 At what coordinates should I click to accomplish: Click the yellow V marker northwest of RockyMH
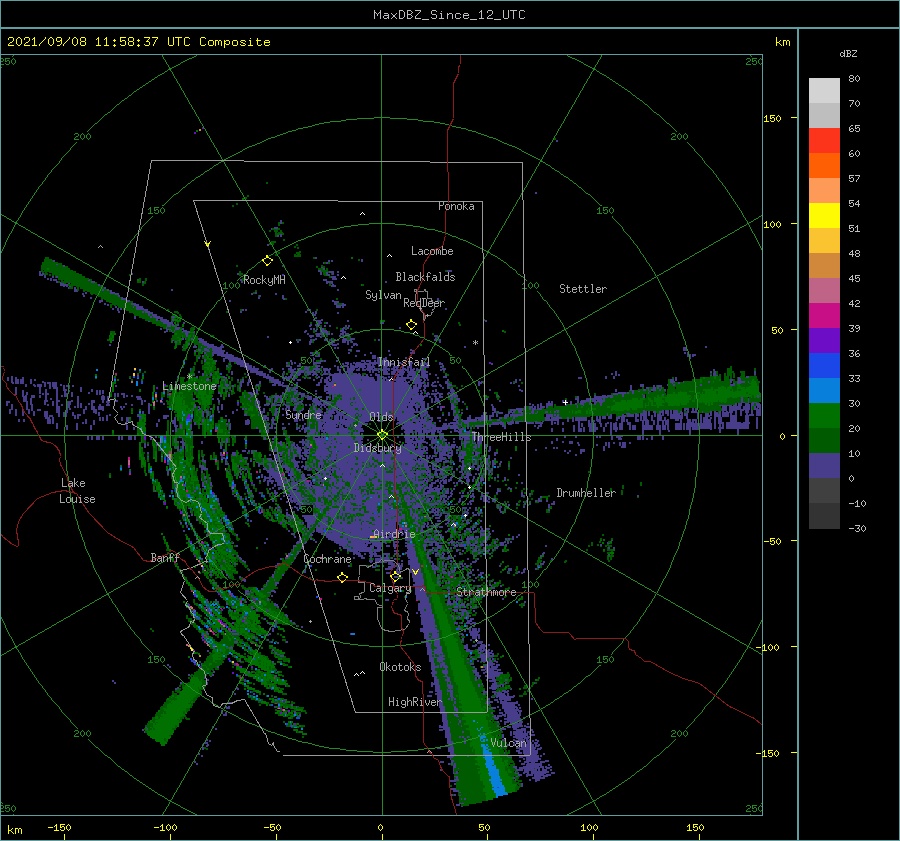[x=207, y=244]
